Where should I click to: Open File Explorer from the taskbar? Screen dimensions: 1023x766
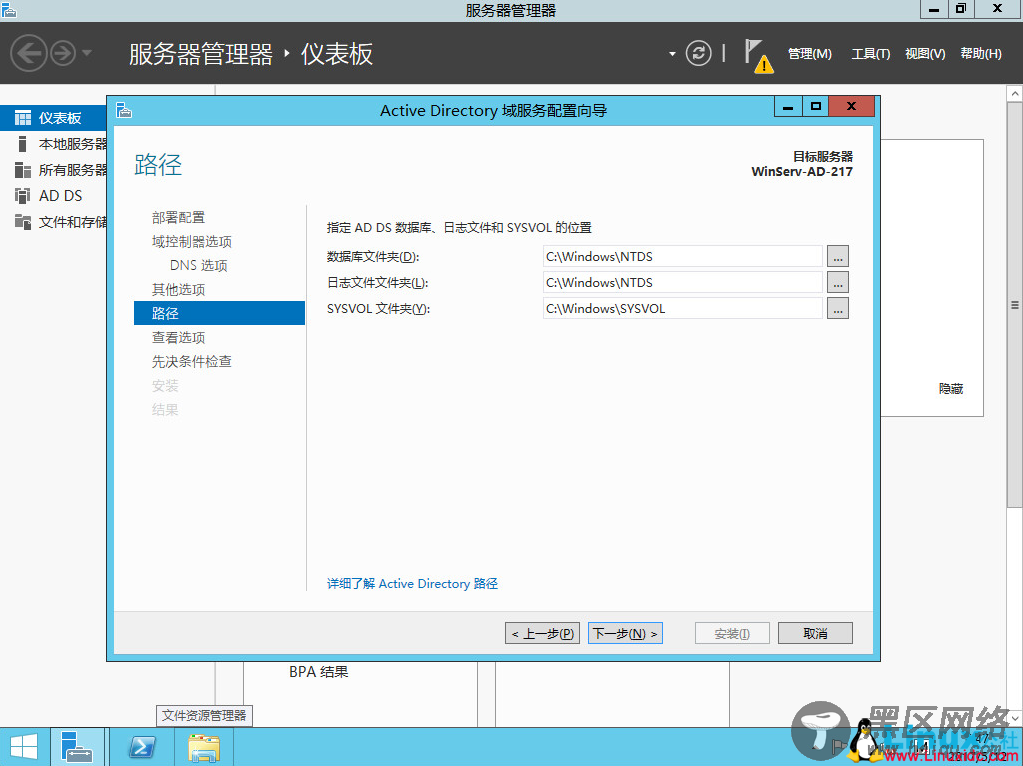pyautogui.click(x=204, y=747)
